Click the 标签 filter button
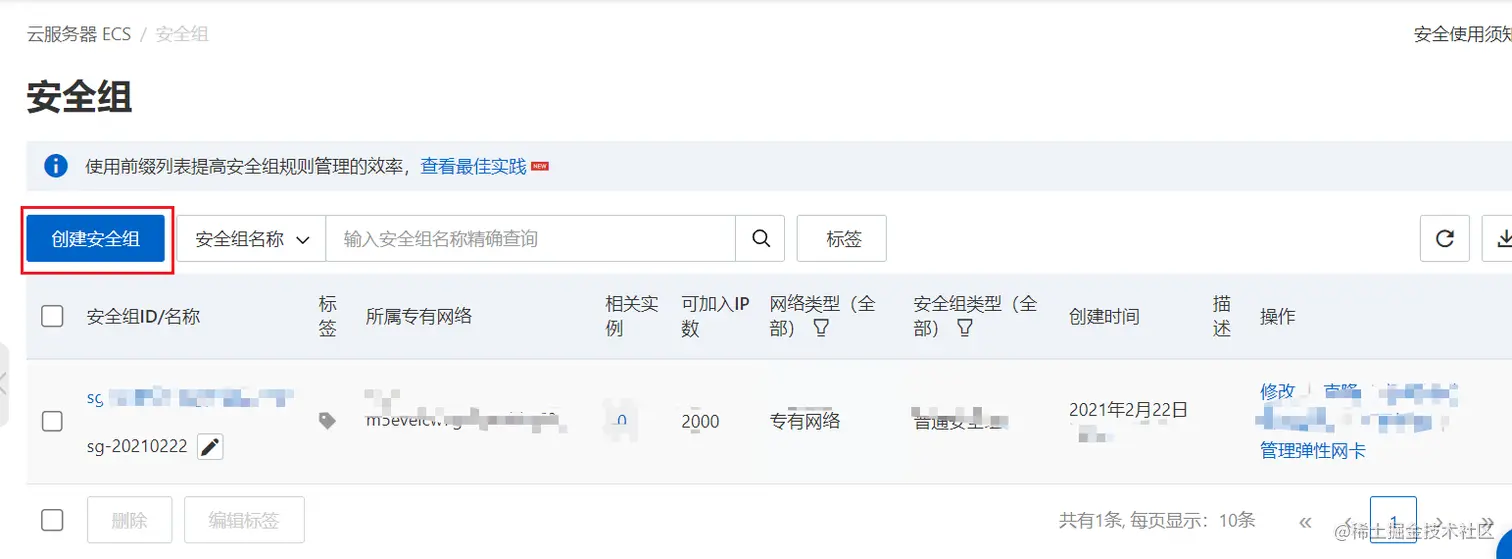 tap(842, 239)
